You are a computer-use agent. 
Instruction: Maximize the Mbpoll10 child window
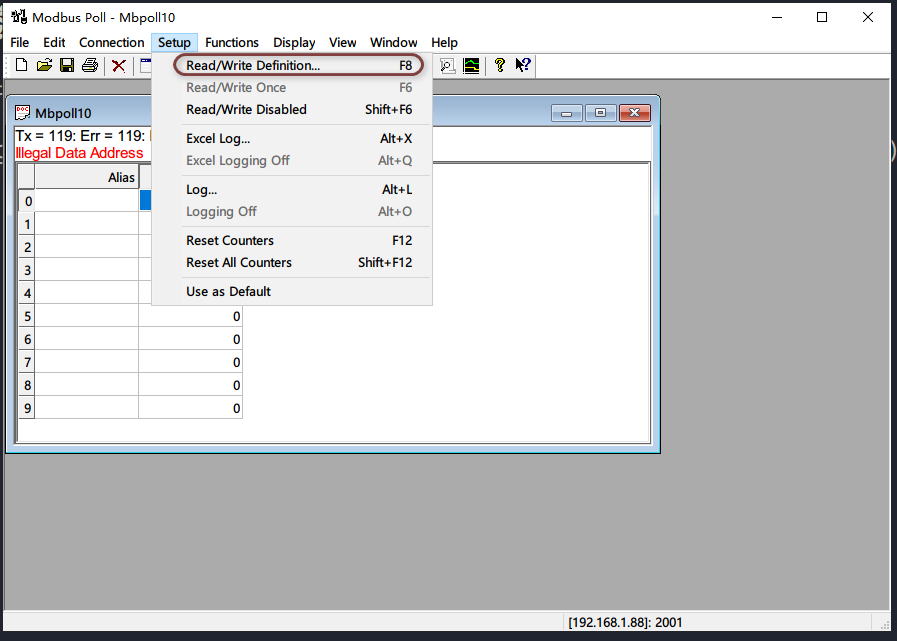600,113
